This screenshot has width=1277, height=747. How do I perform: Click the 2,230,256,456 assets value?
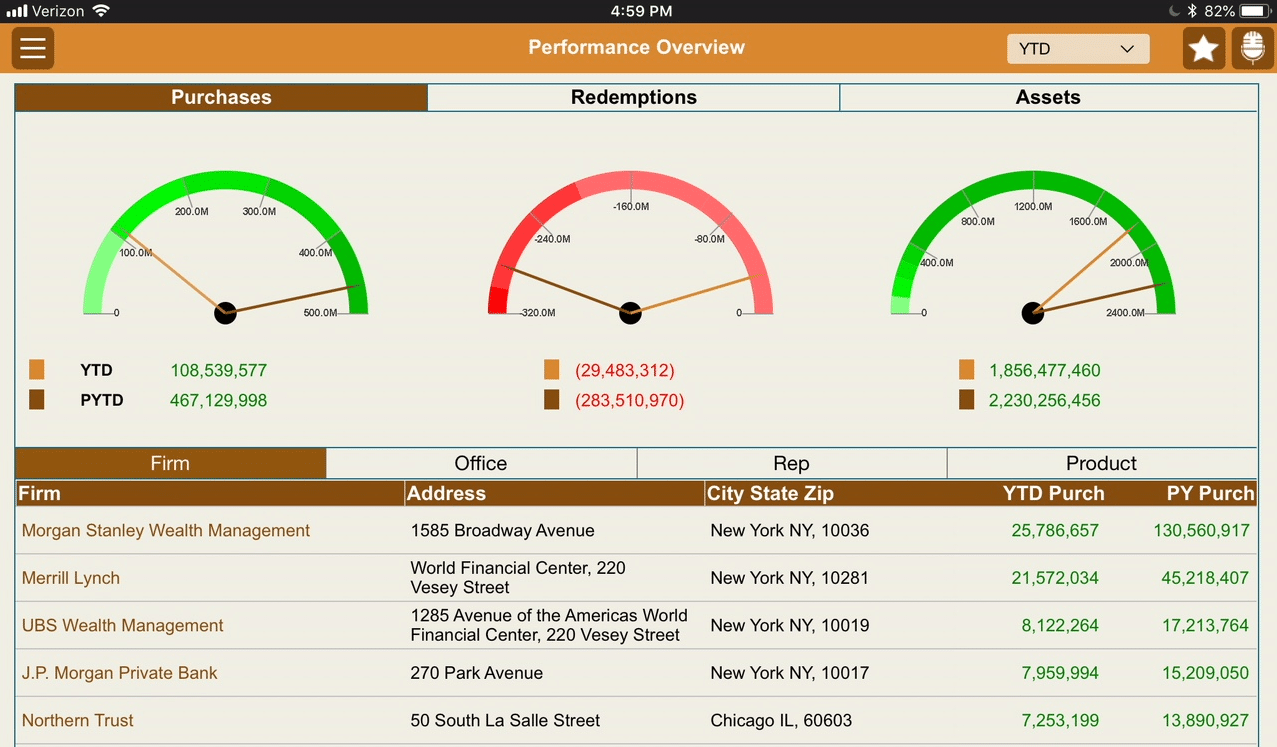click(1045, 400)
